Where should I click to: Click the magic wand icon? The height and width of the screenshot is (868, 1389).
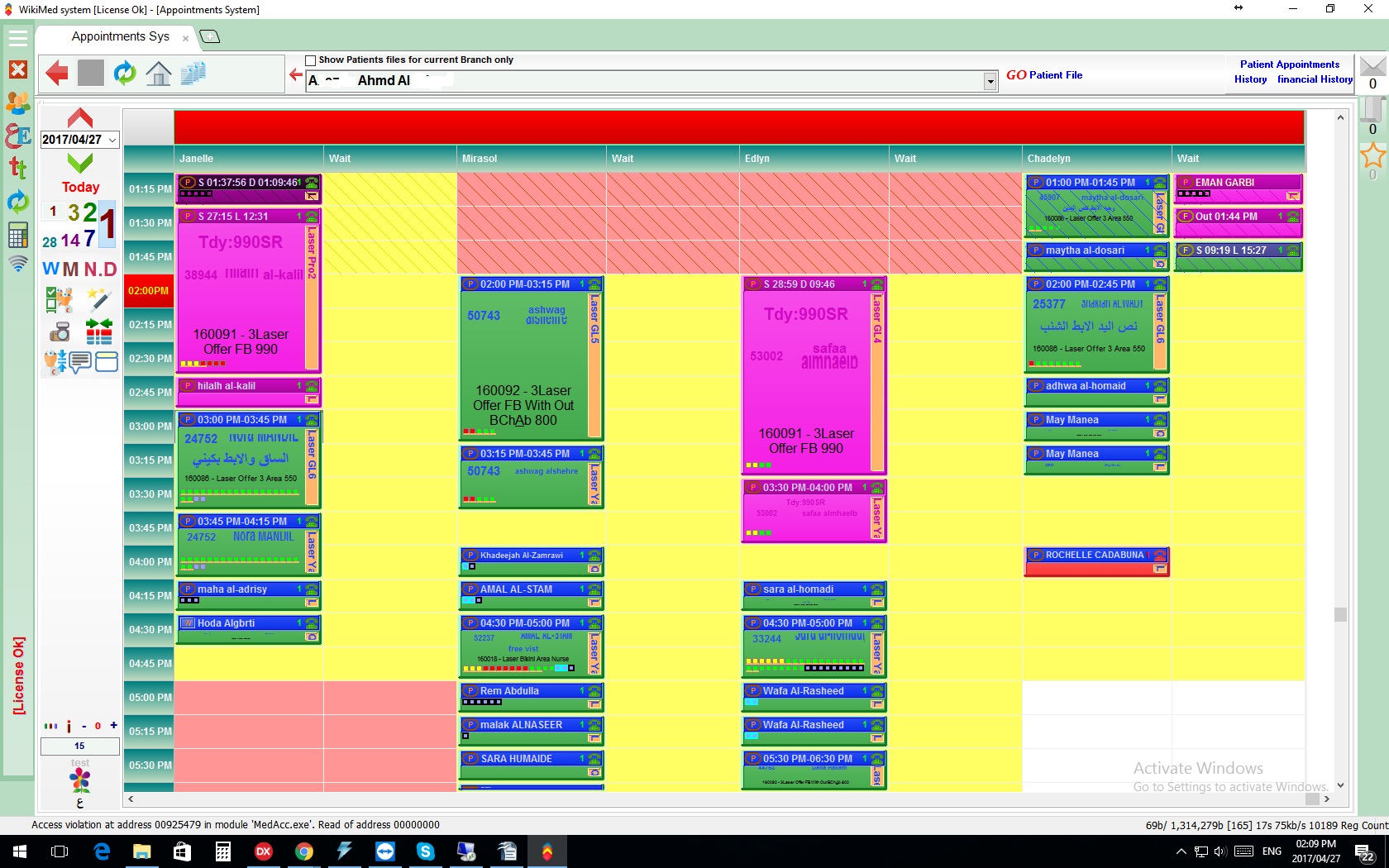pos(99,299)
